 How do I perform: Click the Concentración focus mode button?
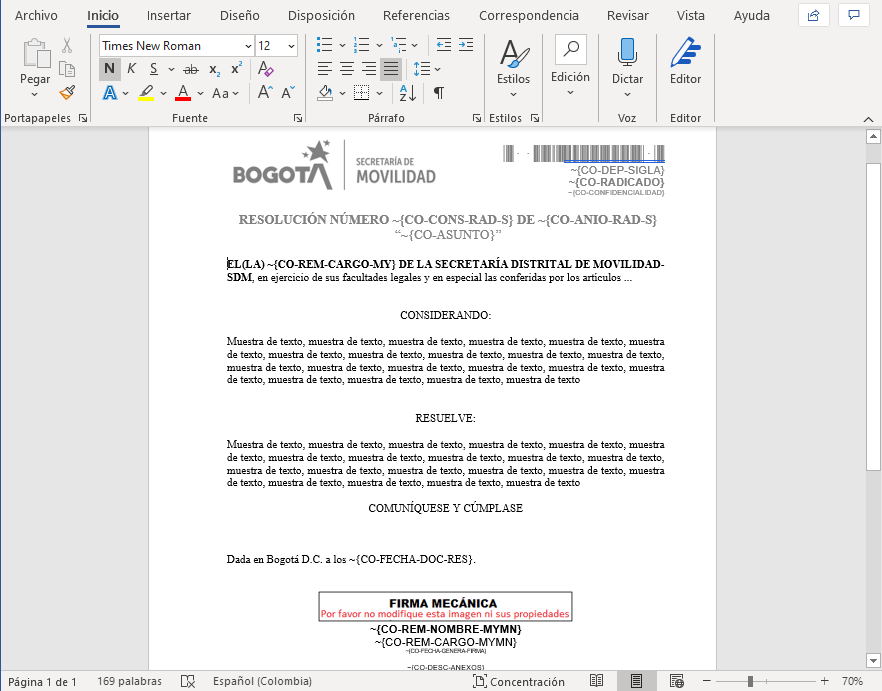click(x=519, y=681)
